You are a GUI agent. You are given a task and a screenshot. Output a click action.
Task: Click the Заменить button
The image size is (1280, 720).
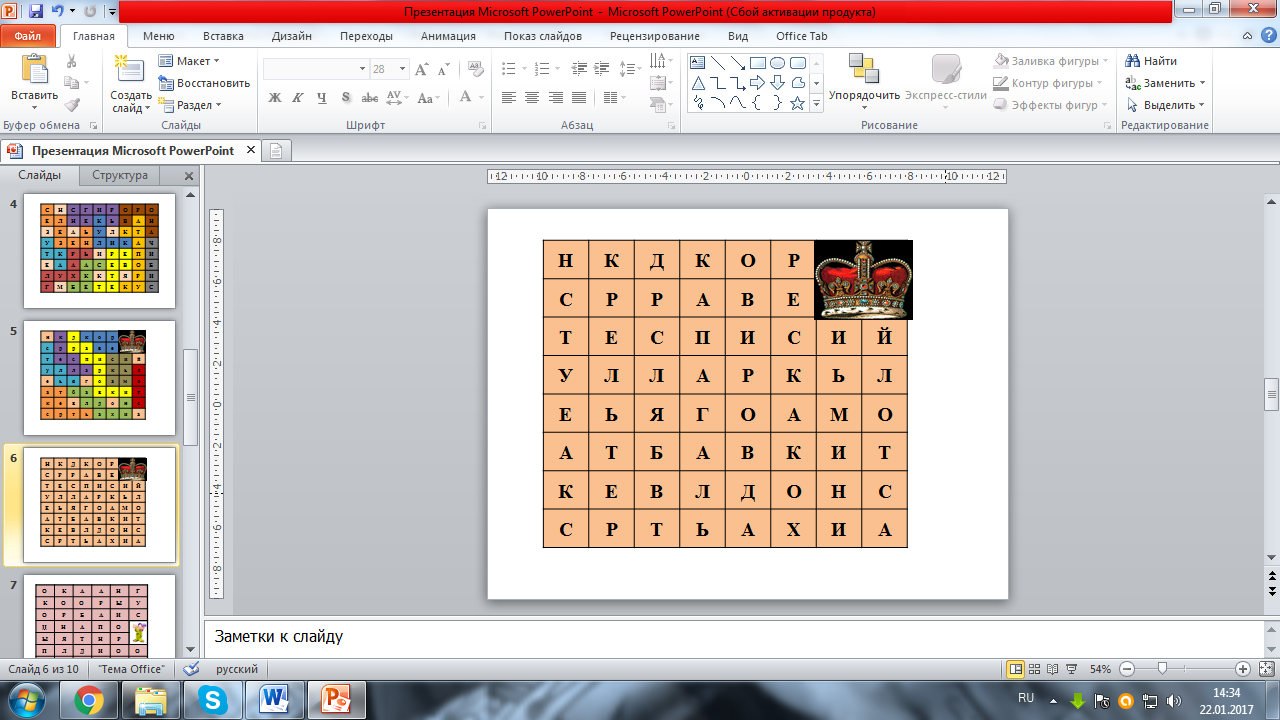pyautogui.click(x=1165, y=83)
